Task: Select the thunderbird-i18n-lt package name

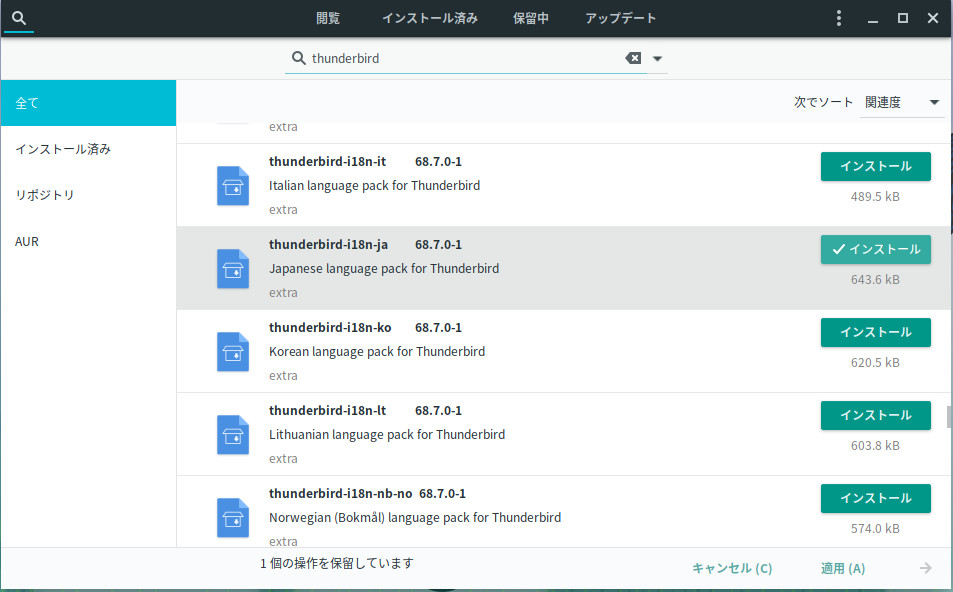Action: point(328,411)
